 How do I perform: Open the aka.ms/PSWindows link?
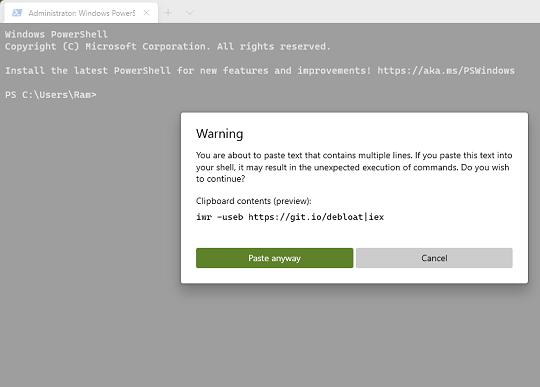(446, 71)
